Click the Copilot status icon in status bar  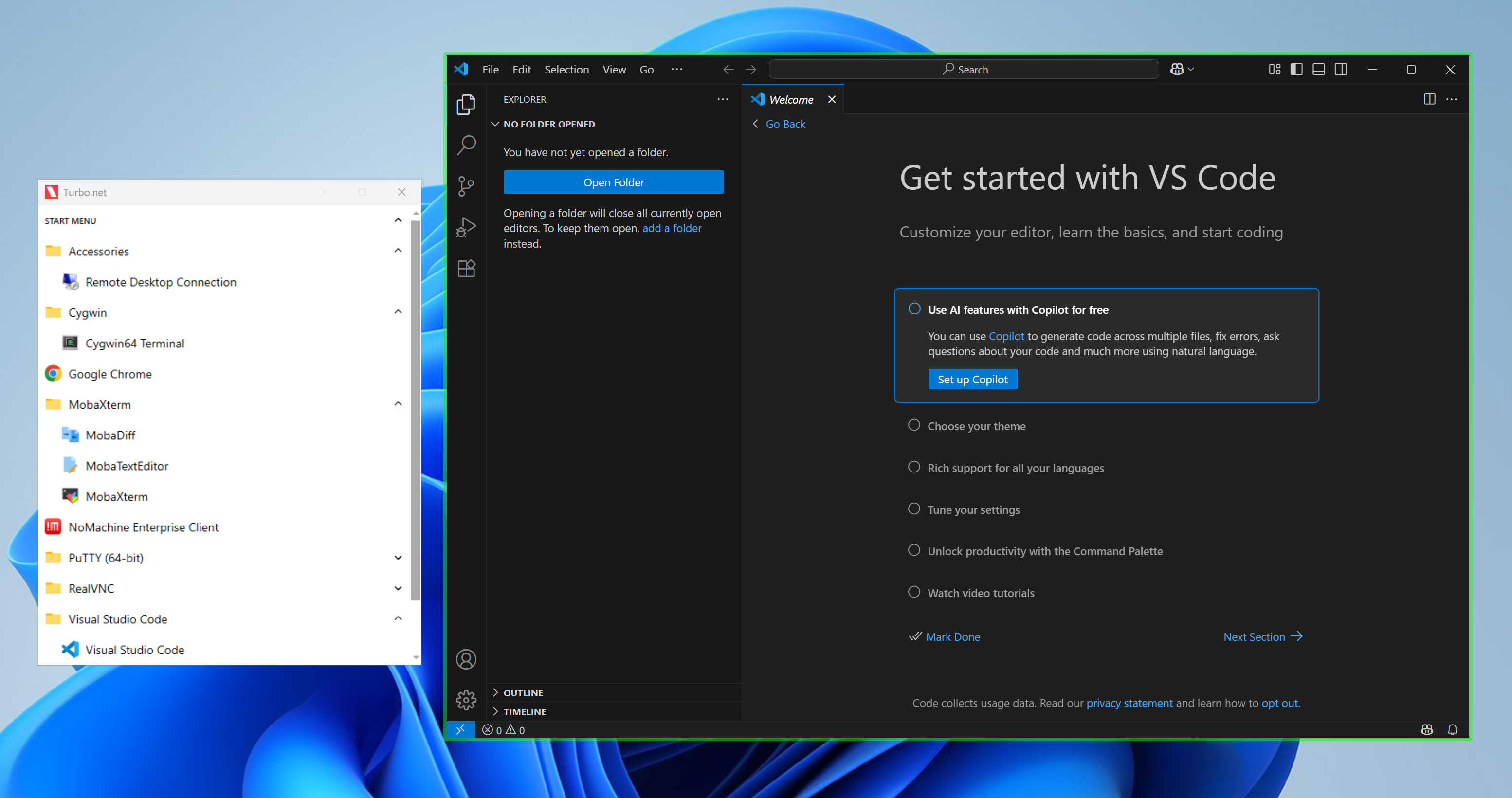pyautogui.click(x=1427, y=729)
